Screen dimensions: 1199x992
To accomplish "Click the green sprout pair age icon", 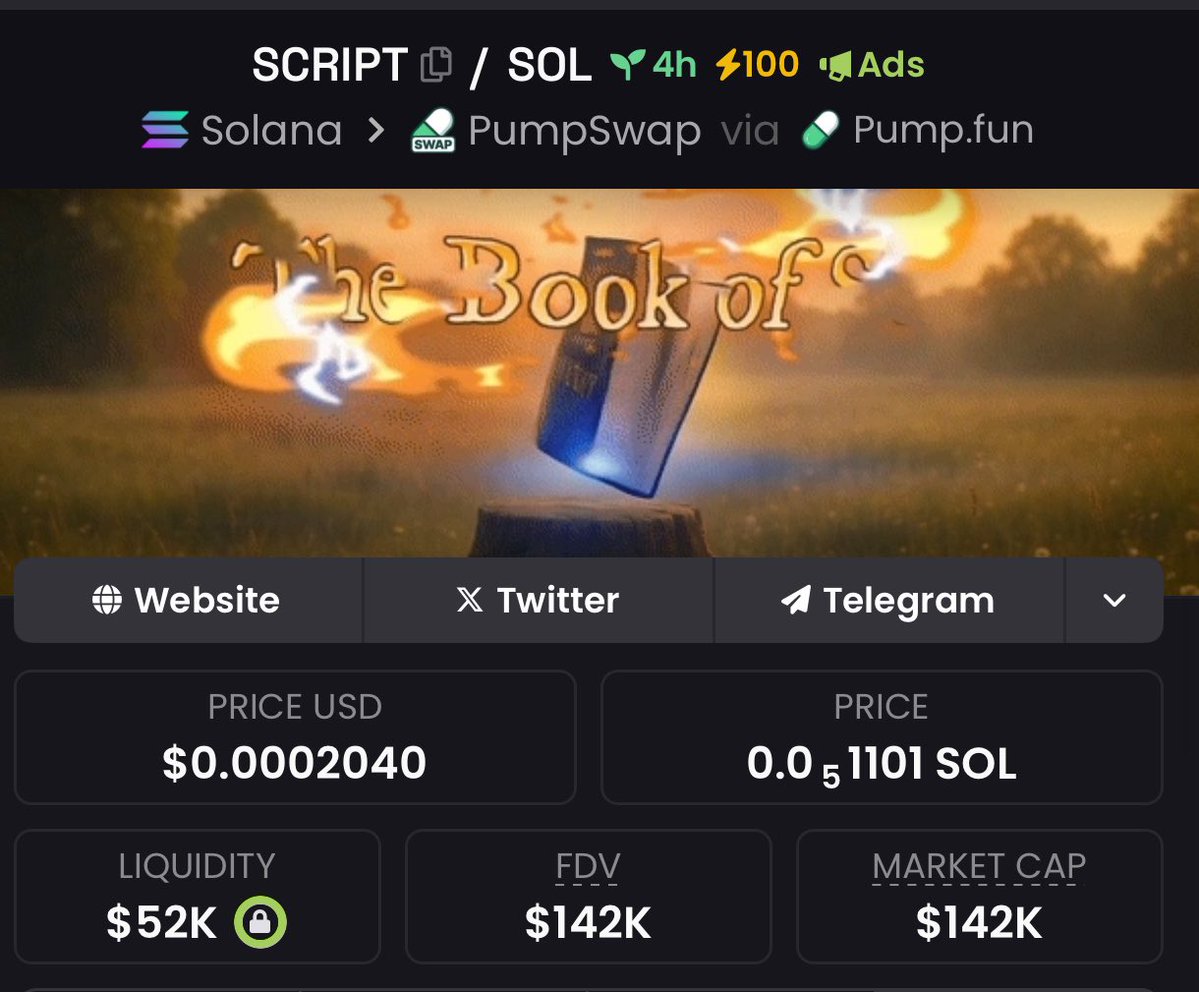I will click(x=628, y=64).
